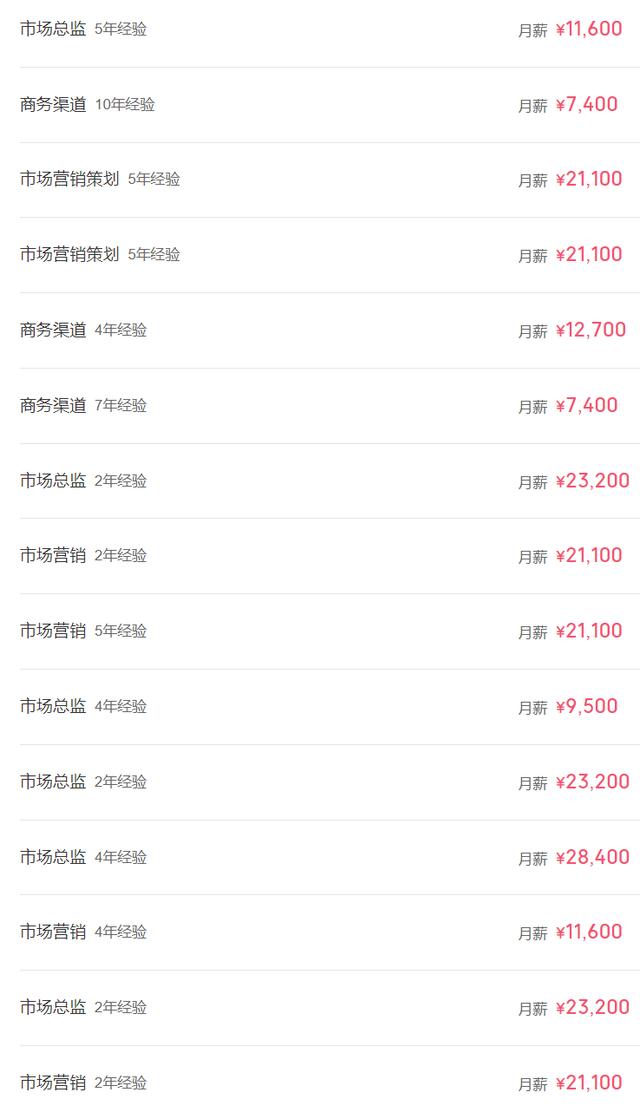
Task: Open the 市场营销 title with 4年经验
Action: [x=53, y=932]
